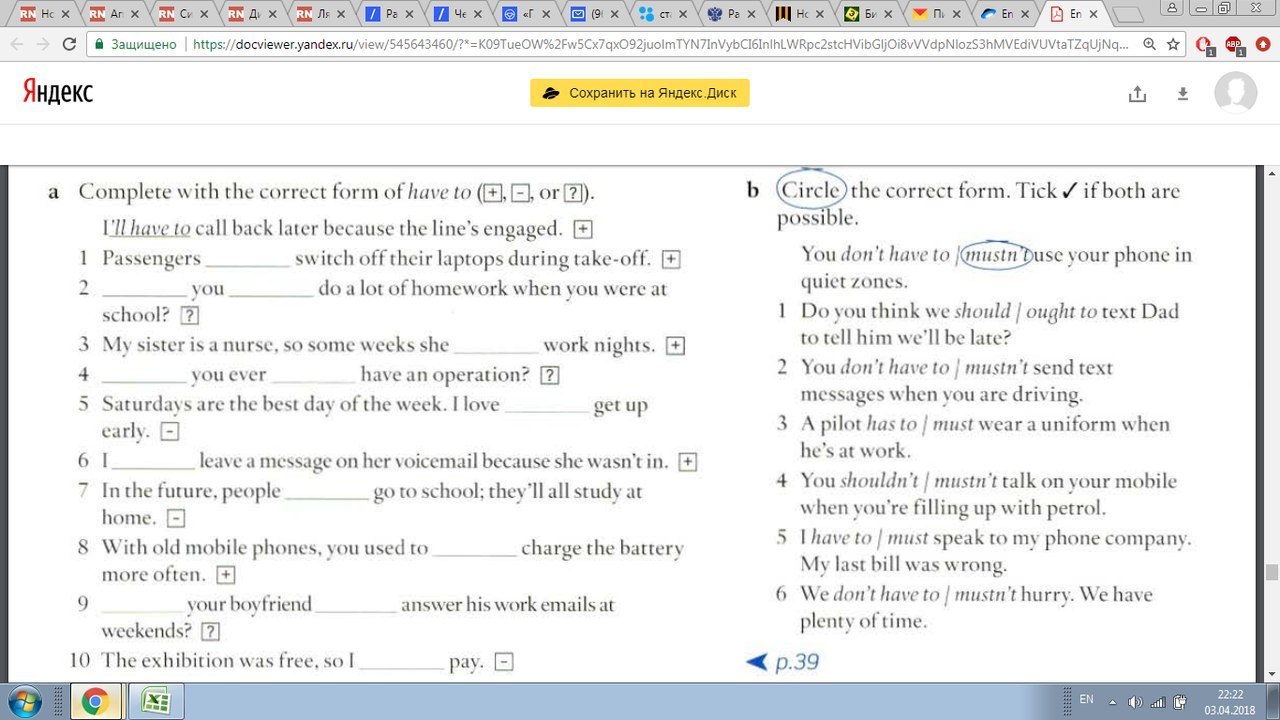Click 'should | ought to' in sentence 1
The image size is (1280, 720).
(1025, 311)
